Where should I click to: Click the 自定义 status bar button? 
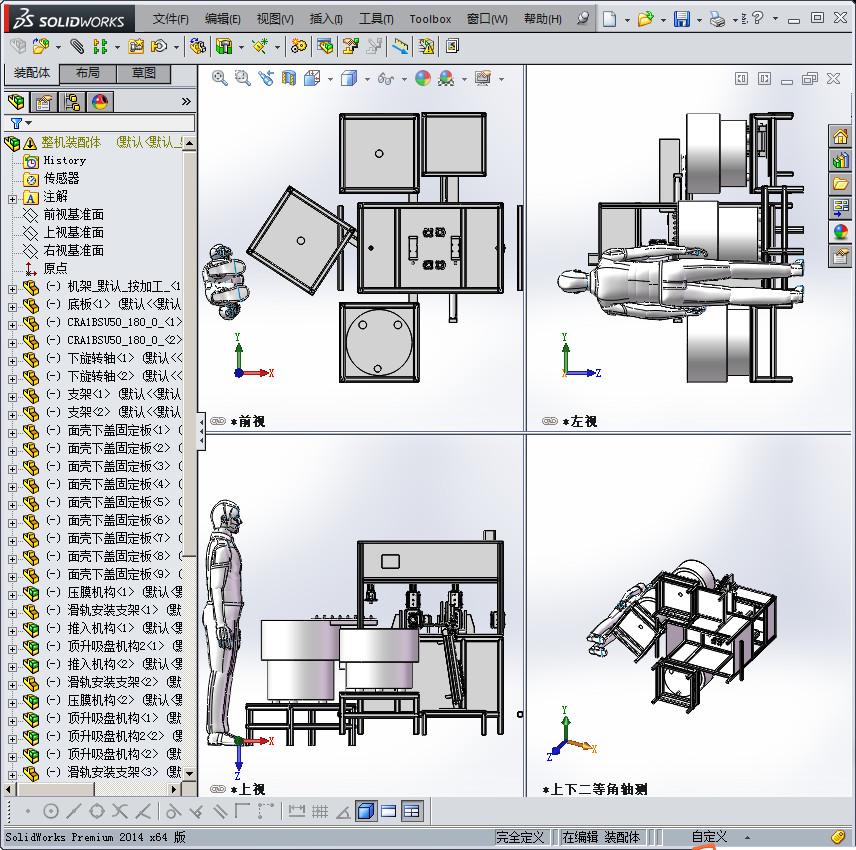(709, 836)
